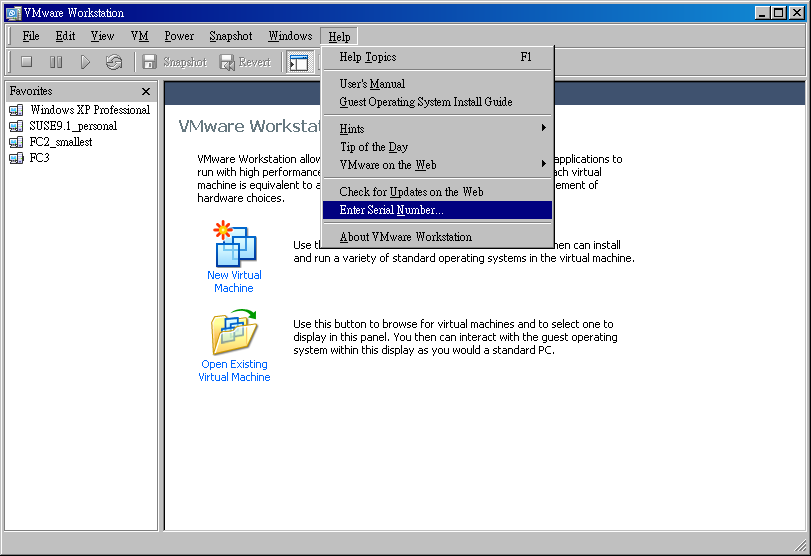Screen dimensions: 811x556
Task: Select Windows XP Professional in Favorites
Action: [89, 110]
